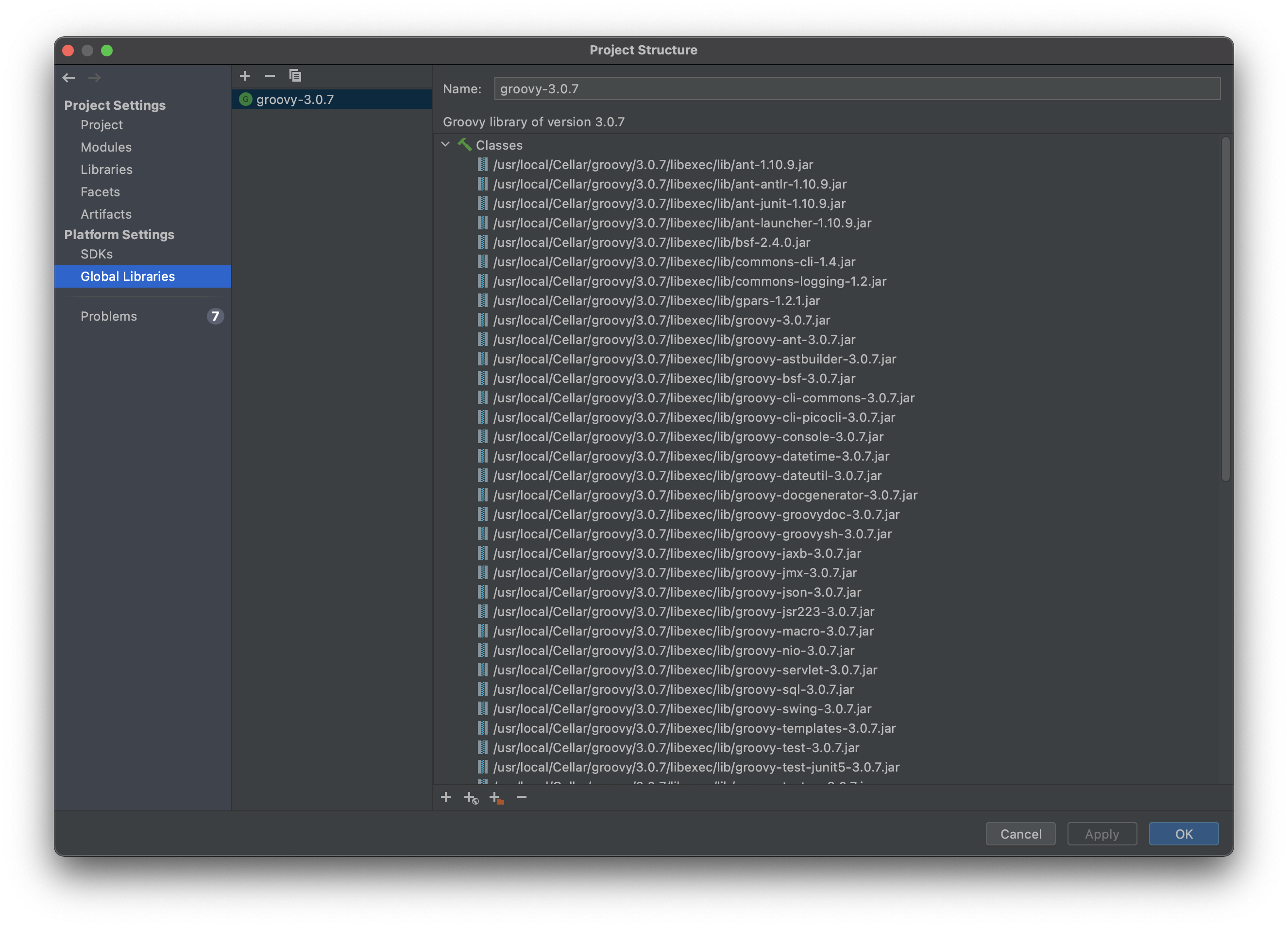Screen dimensions: 1288x928
Task: Click the groovy-3.0.7 library icon
Action: 245,100
